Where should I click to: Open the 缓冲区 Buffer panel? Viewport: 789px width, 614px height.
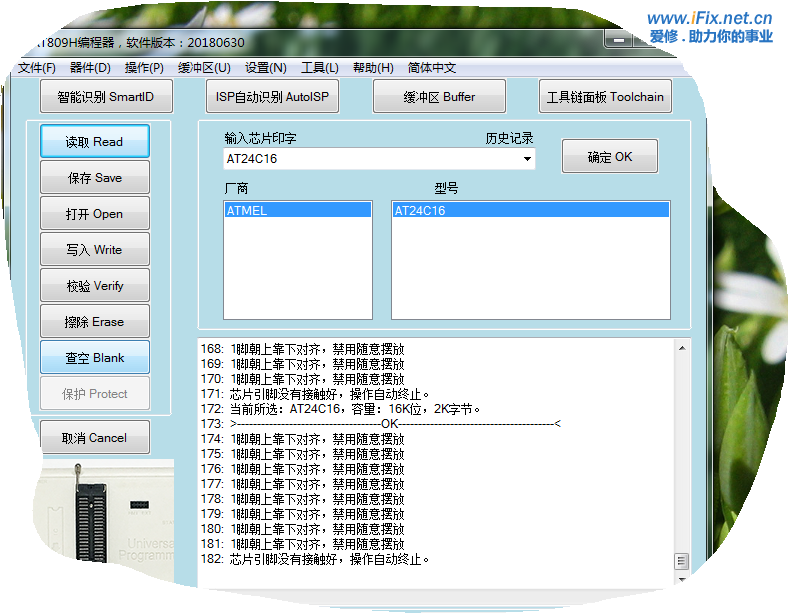pyautogui.click(x=439, y=97)
